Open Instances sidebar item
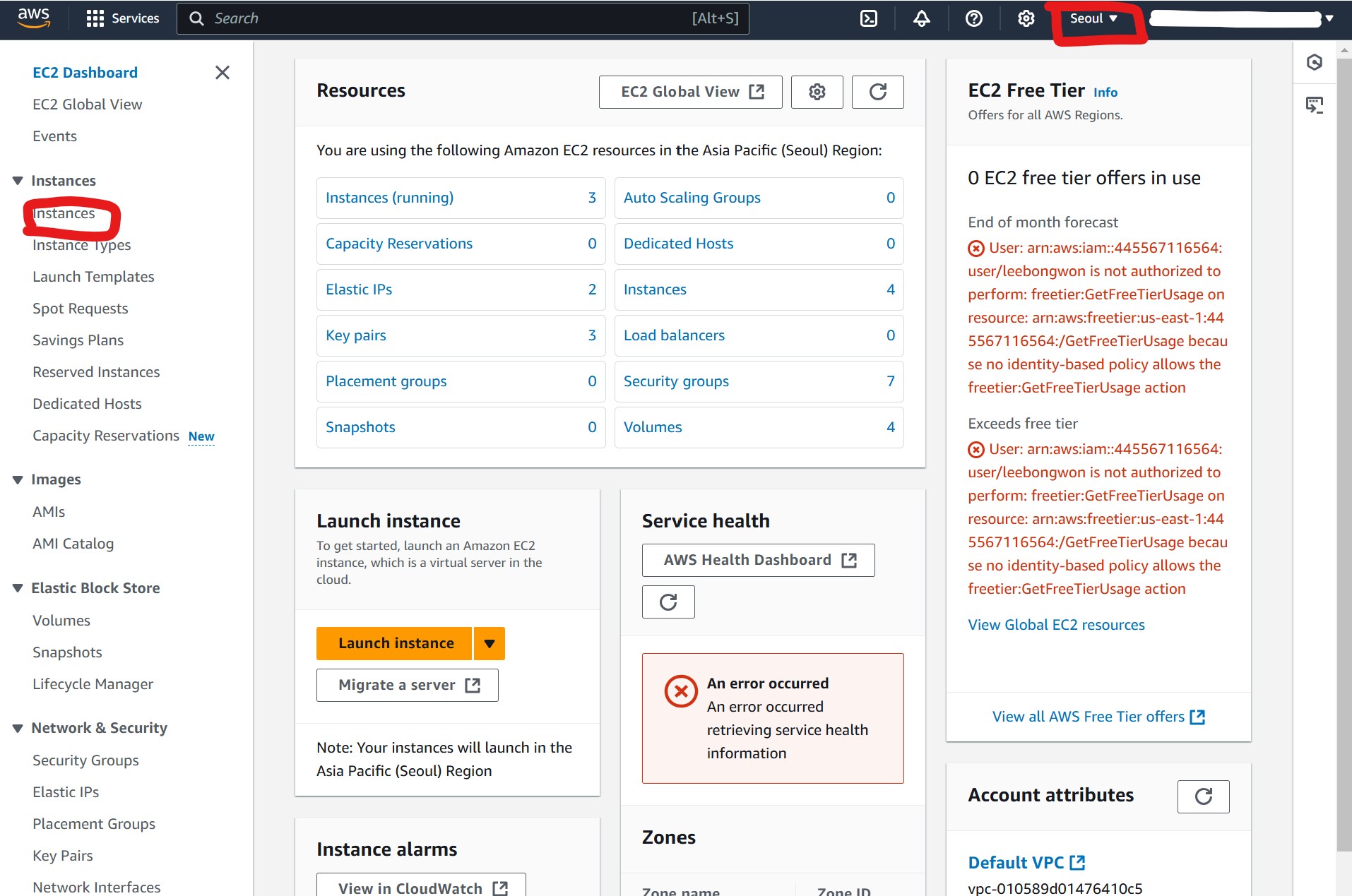The height and width of the screenshot is (896, 1352). click(x=64, y=213)
